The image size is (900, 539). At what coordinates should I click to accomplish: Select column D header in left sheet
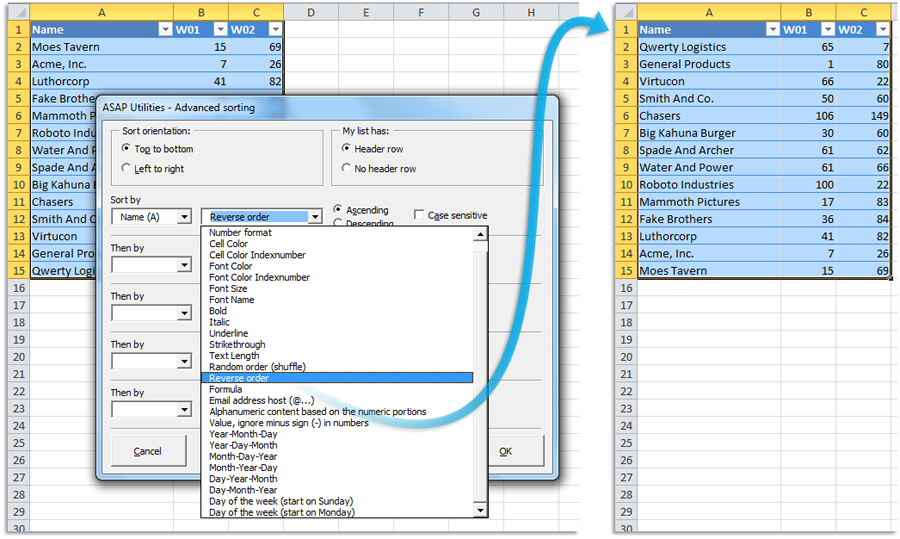tap(311, 12)
